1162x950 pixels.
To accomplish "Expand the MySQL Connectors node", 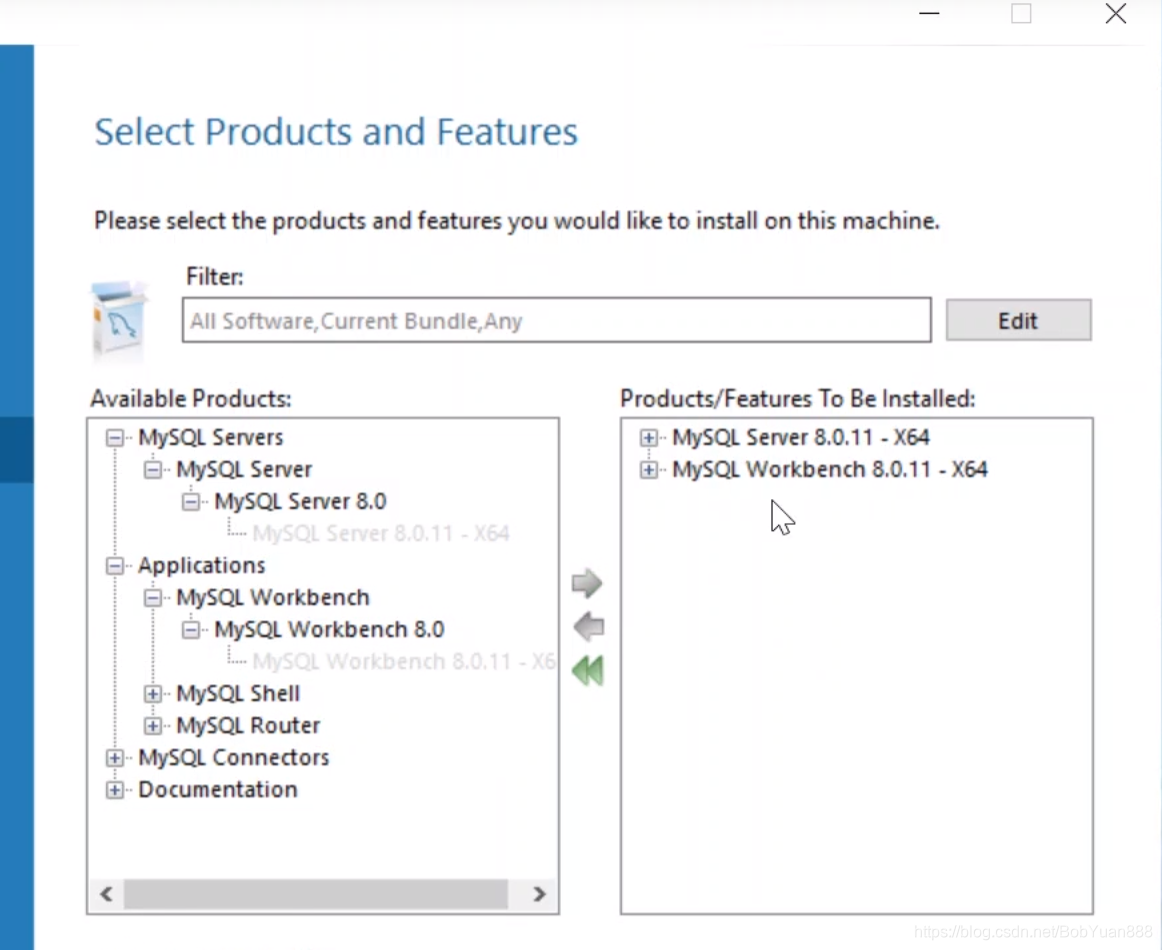I will pos(115,758).
